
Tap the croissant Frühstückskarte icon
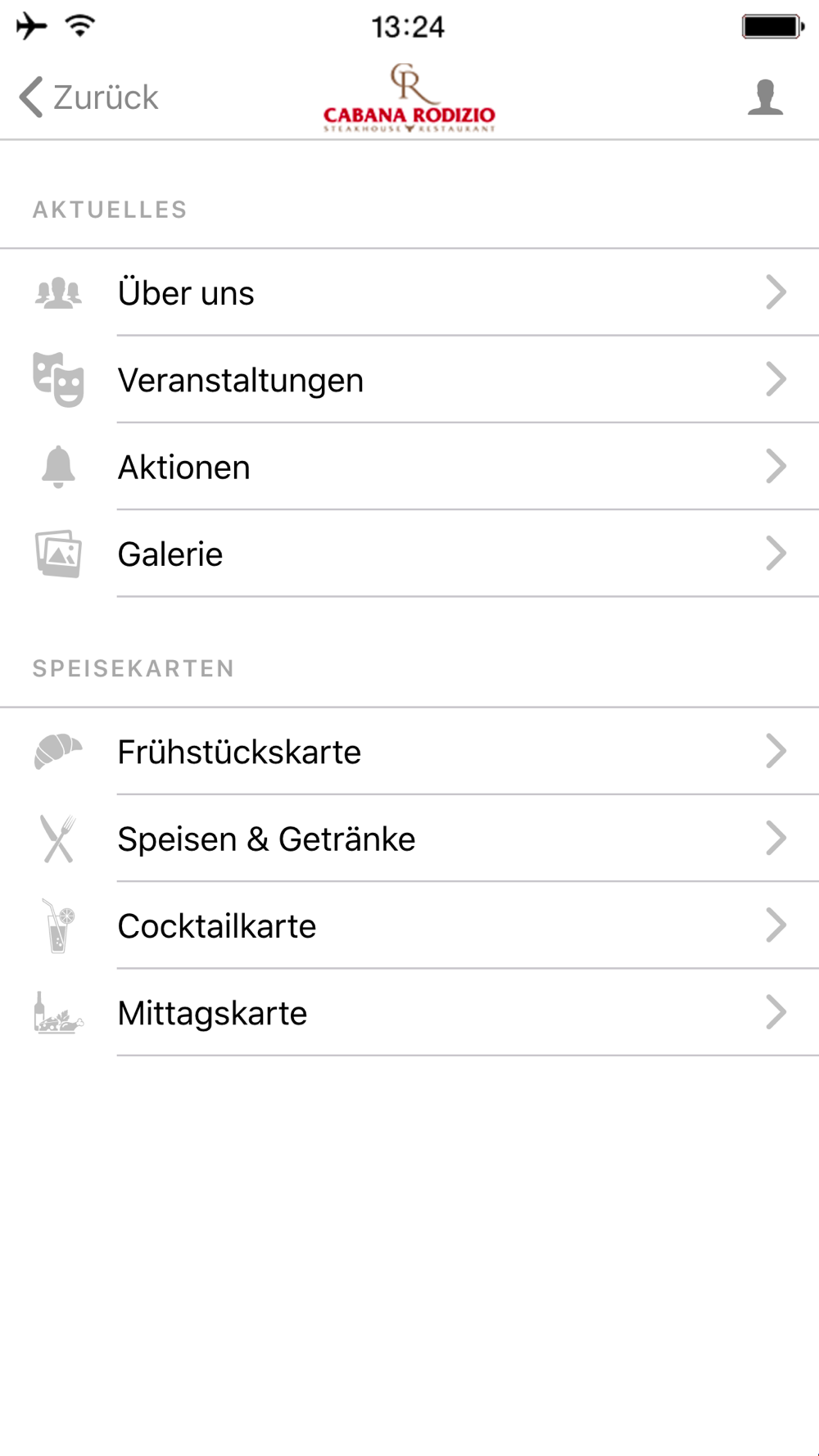58,752
